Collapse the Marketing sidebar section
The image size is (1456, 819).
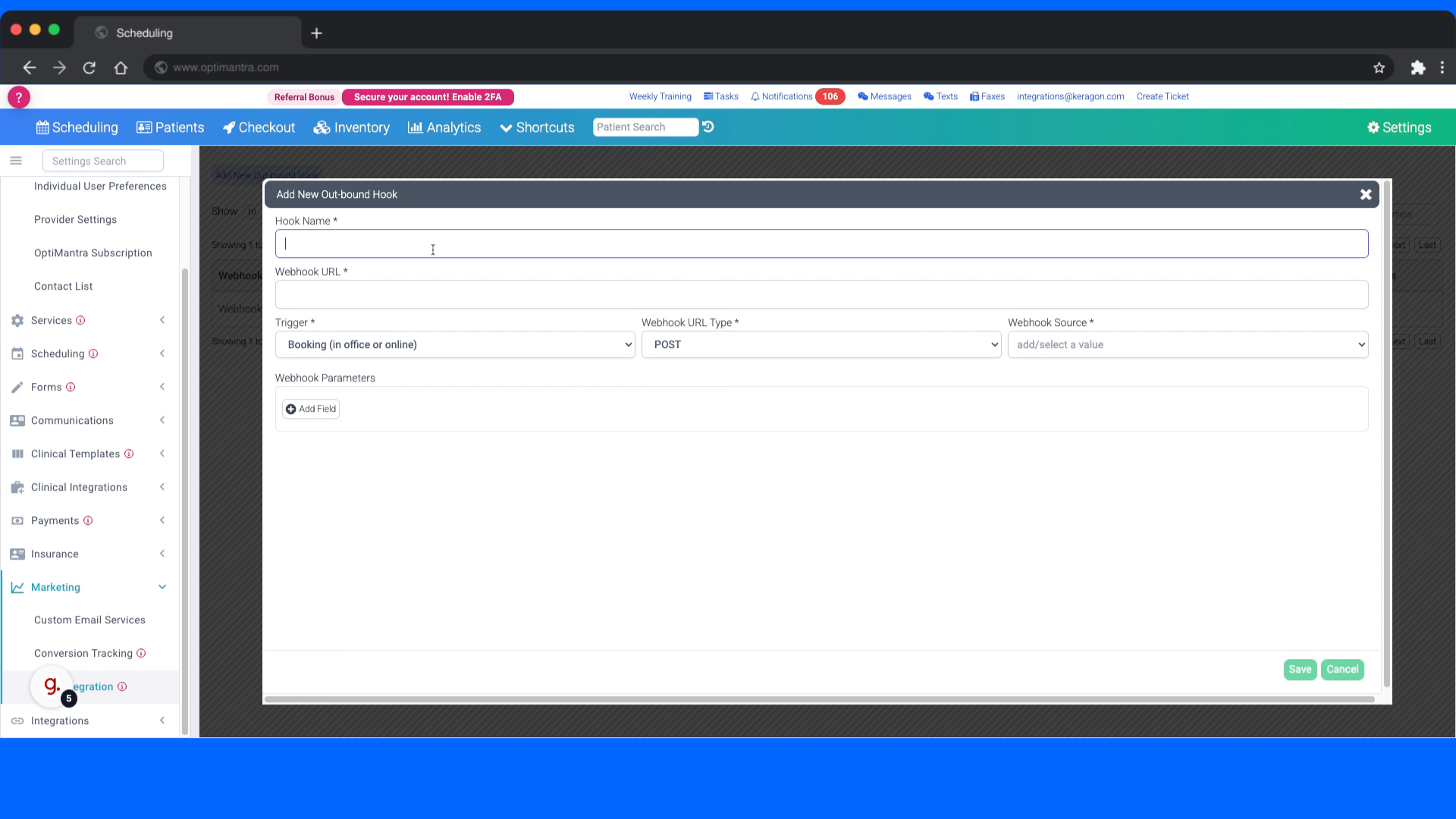pos(162,587)
